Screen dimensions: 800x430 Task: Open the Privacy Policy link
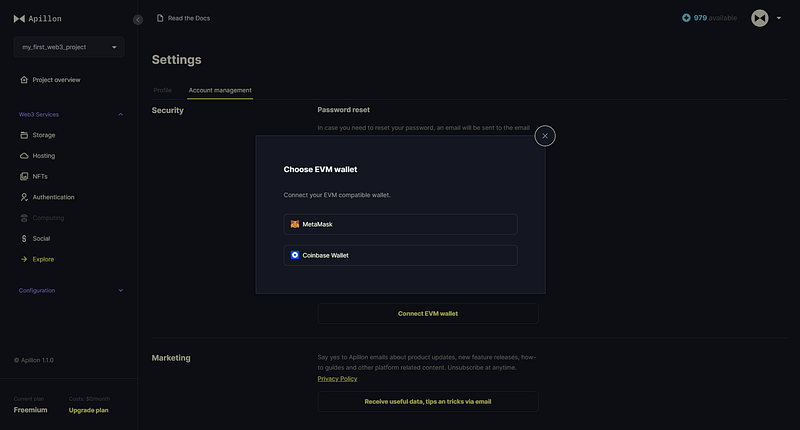[337, 378]
